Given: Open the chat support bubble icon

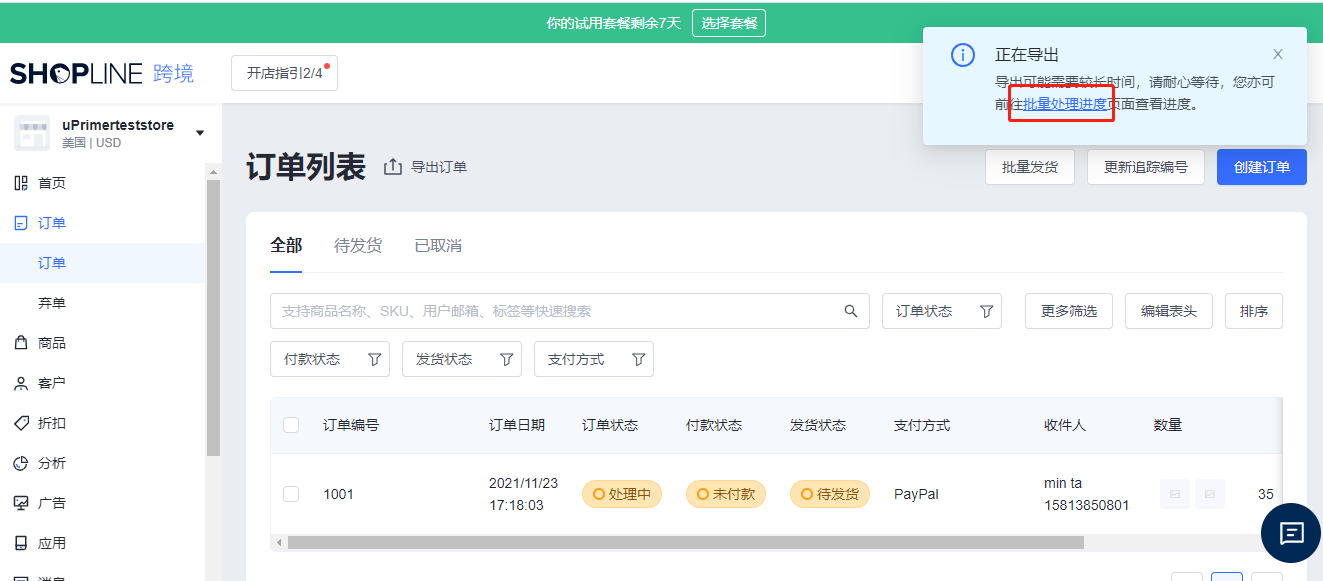Looking at the screenshot, I should (1291, 533).
